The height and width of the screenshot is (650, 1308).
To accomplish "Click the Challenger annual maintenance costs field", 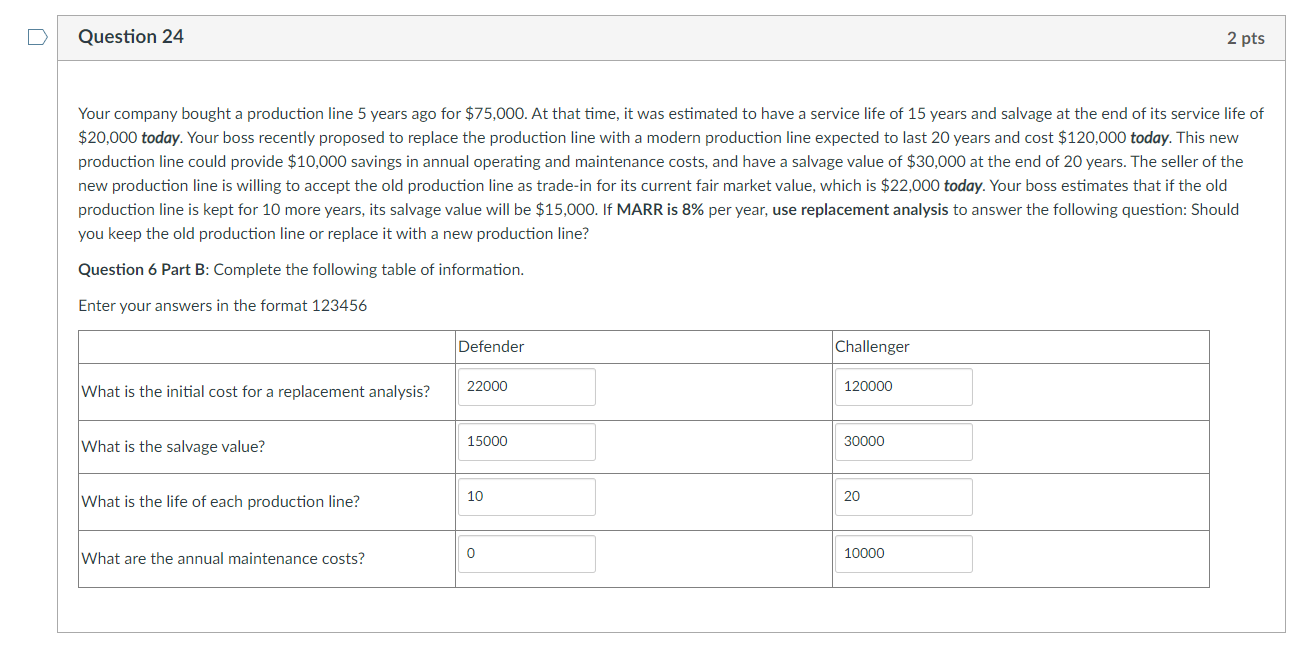I will [904, 554].
